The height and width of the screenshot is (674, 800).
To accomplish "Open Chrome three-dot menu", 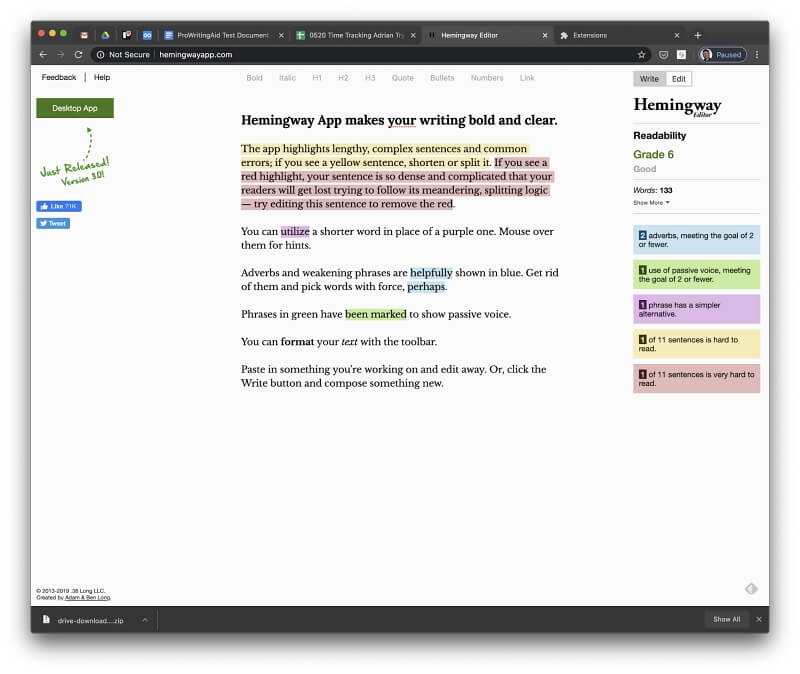I will tap(757, 55).
